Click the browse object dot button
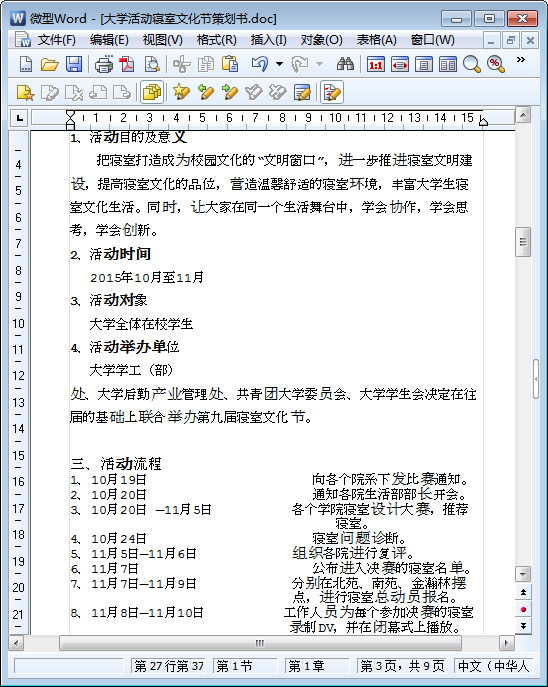This screenshot has height=687, width=548. click(523, 609)
